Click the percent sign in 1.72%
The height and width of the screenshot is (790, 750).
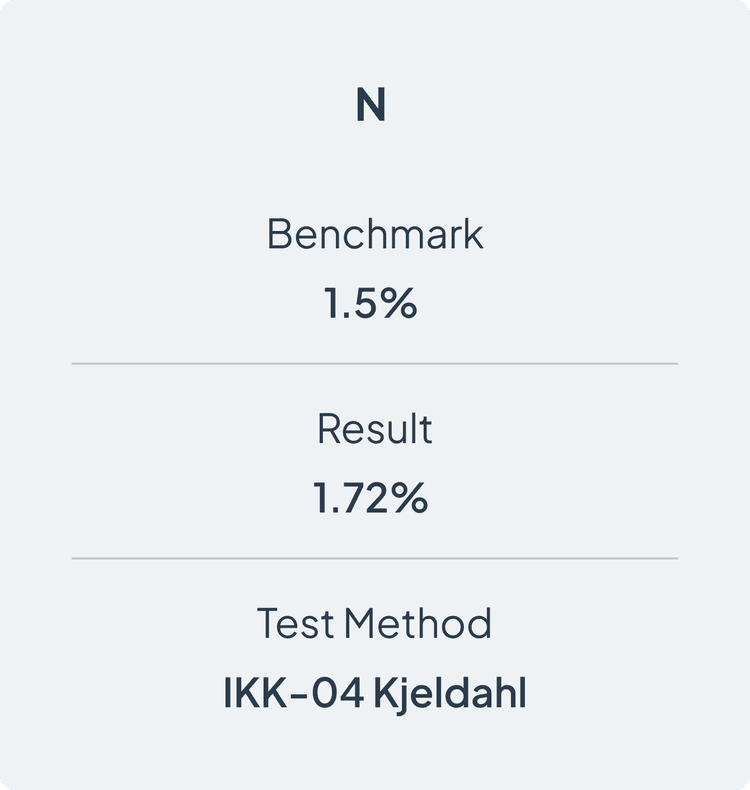pos(411,498)
